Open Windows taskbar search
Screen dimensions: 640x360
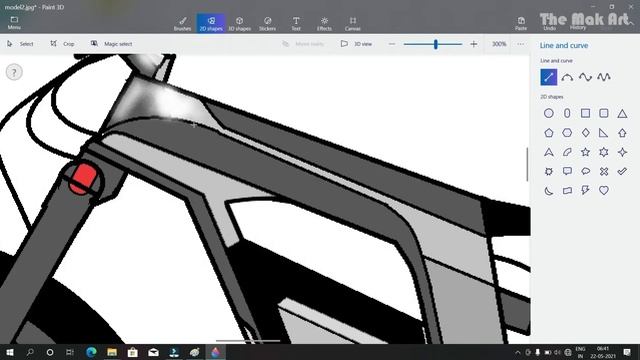(x=30, y=352)
